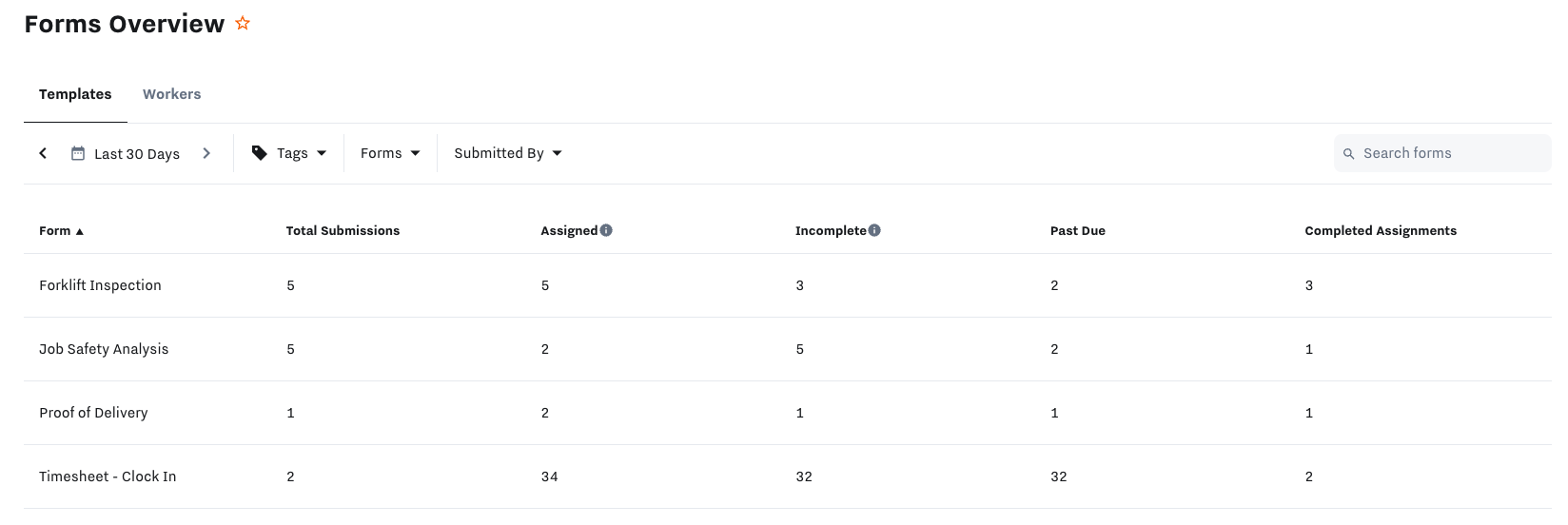Go to next date range arrow
This screenshot has height=525, width=1568.
pyautogui.click(x=206, y=153)
